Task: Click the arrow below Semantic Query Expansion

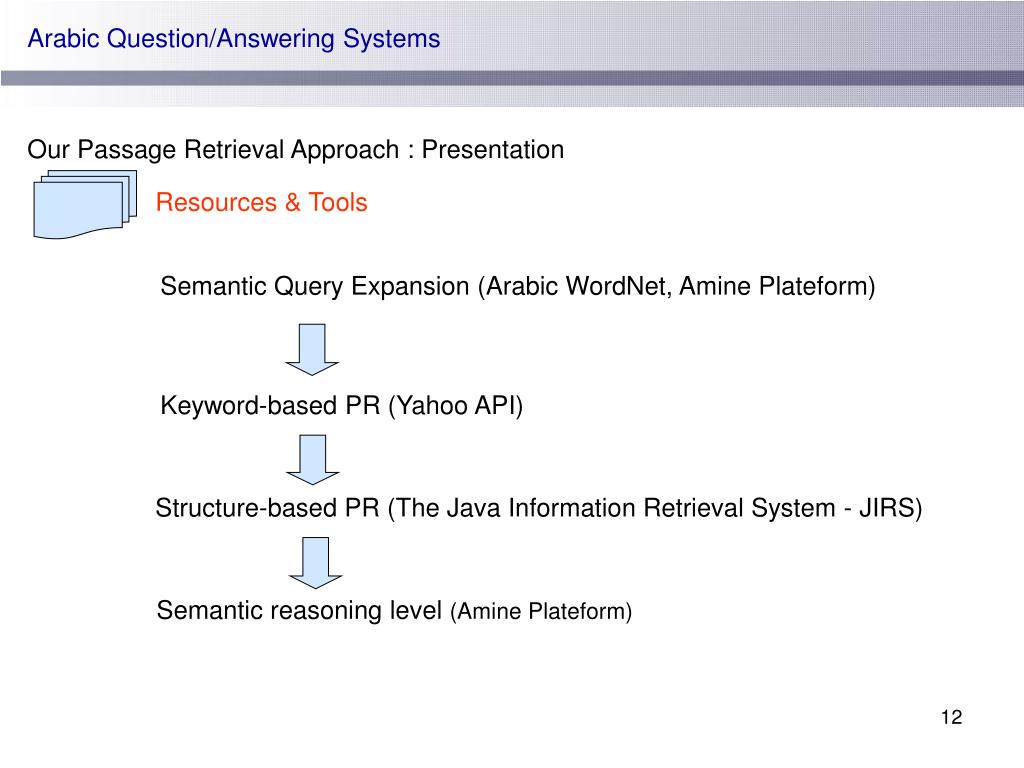Action: click(x=312, y=349)
